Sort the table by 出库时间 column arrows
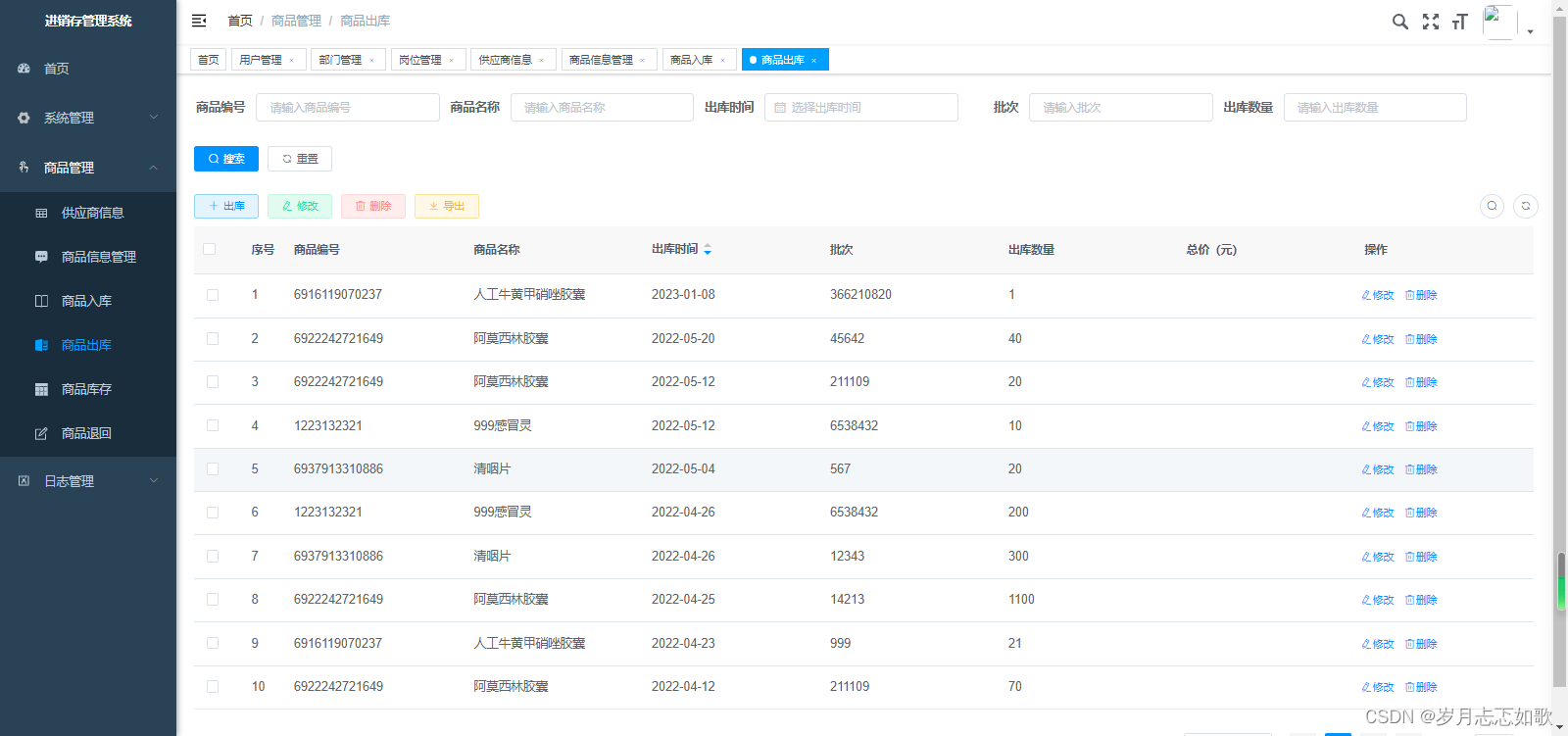Image resolution: width=1568 pixels, height=736 pixels. coord(708,250)
